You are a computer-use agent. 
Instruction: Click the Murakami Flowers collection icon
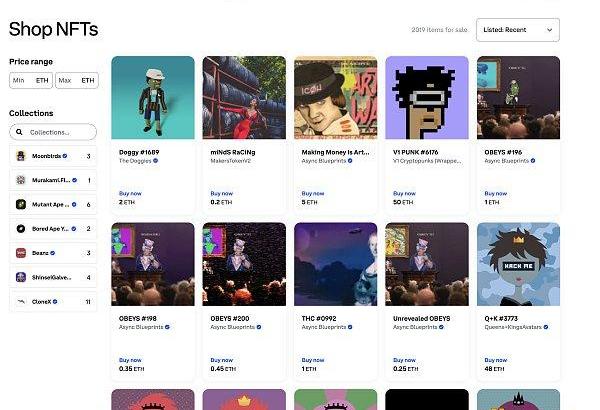pos(21,180)
